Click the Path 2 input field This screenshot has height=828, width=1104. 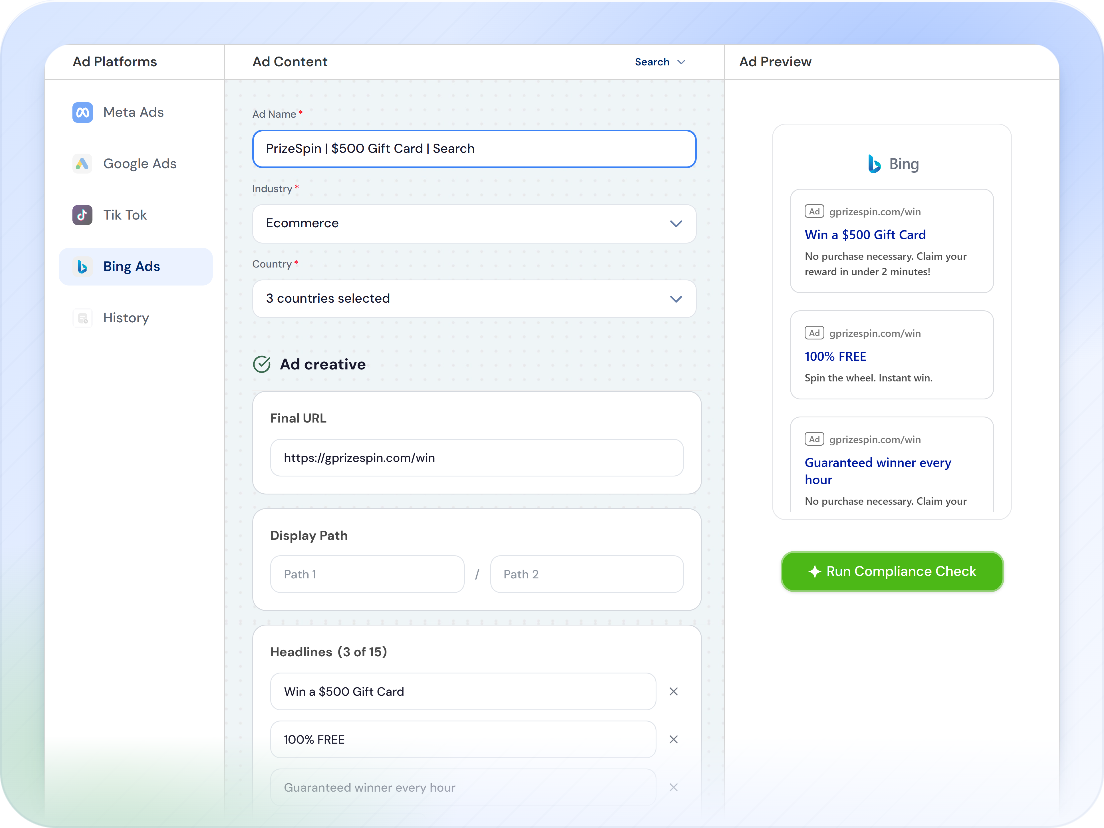coord(586,574)
